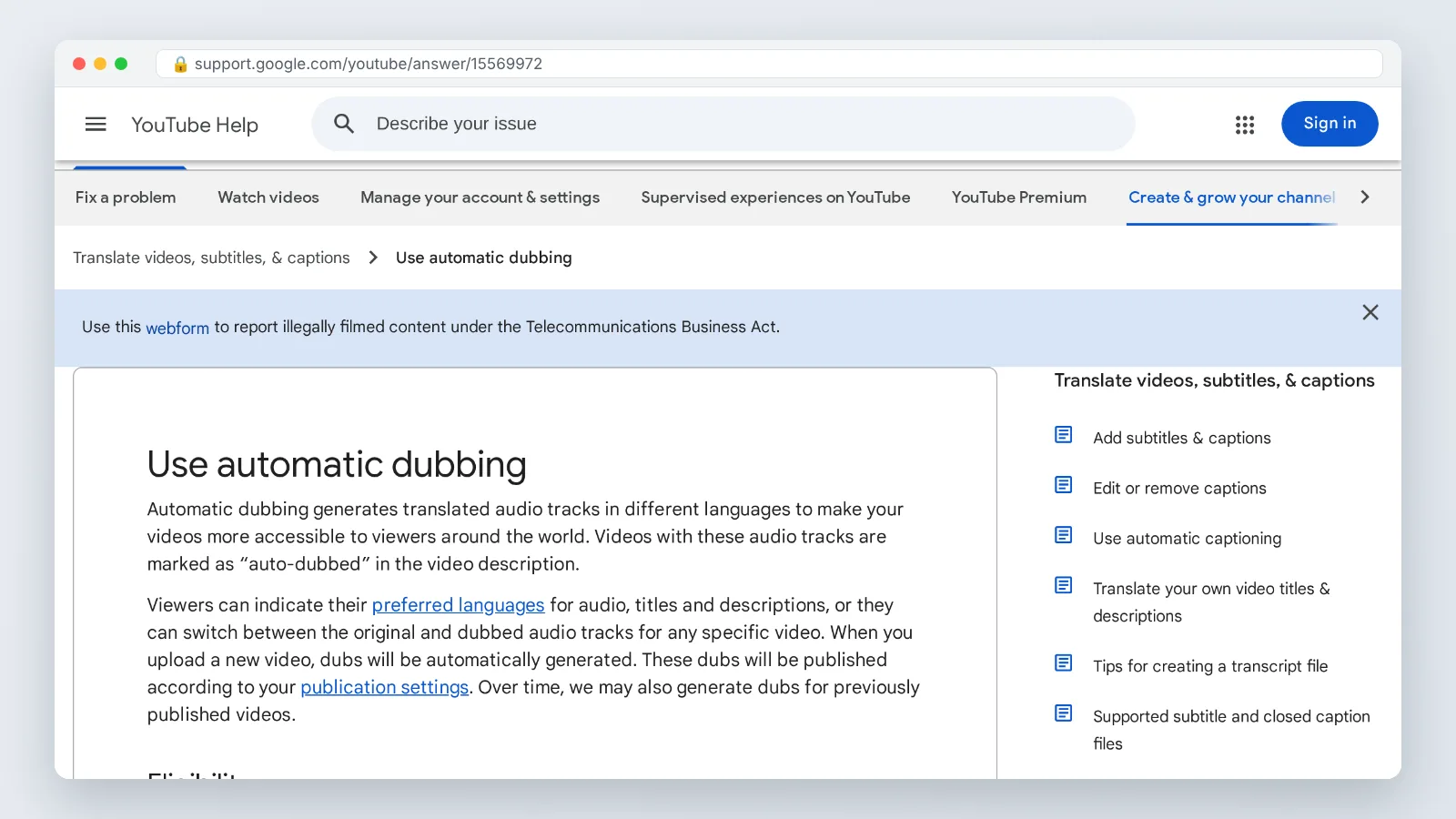This screenshot has width=1456, height=819.
Task: Go to Translate videos, subtitles, & captions breadcrumb
Action: 211,258
